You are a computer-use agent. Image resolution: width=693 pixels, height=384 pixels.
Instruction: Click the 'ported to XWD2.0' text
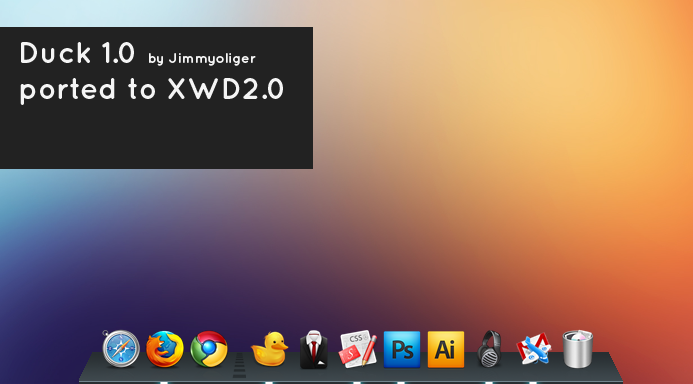(152, 90)
